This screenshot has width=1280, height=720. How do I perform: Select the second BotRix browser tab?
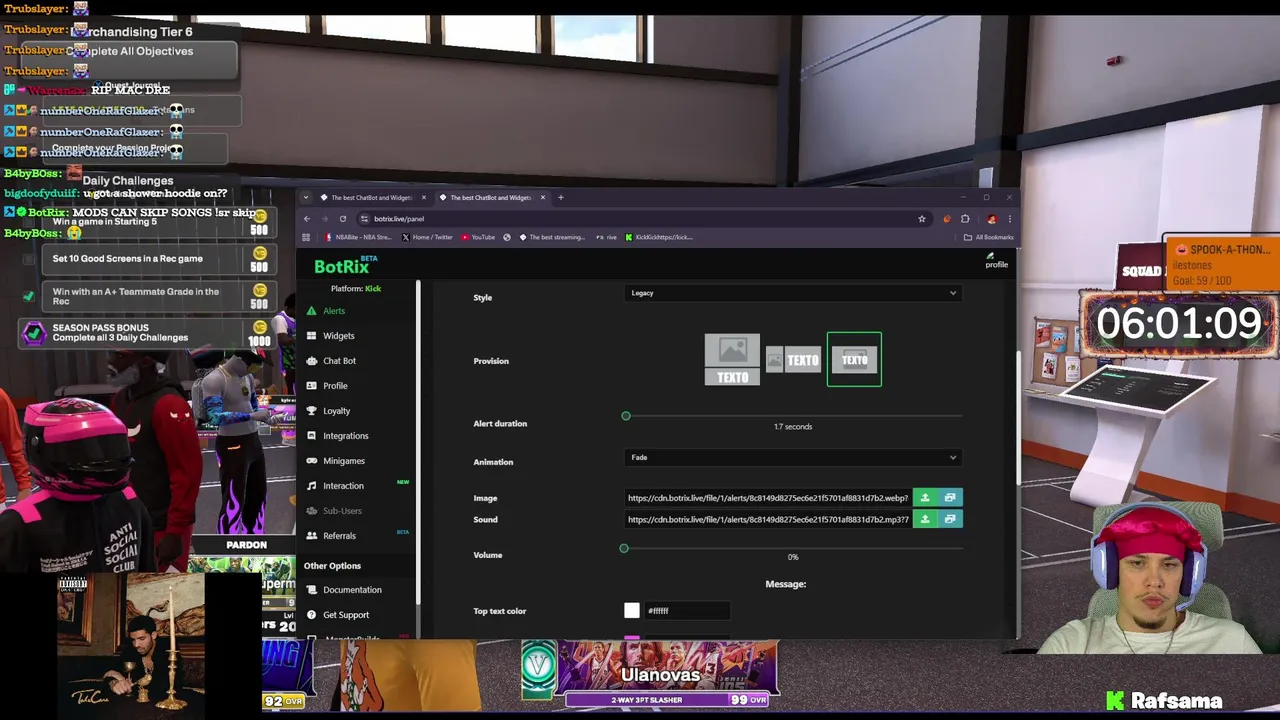point(490,197)
